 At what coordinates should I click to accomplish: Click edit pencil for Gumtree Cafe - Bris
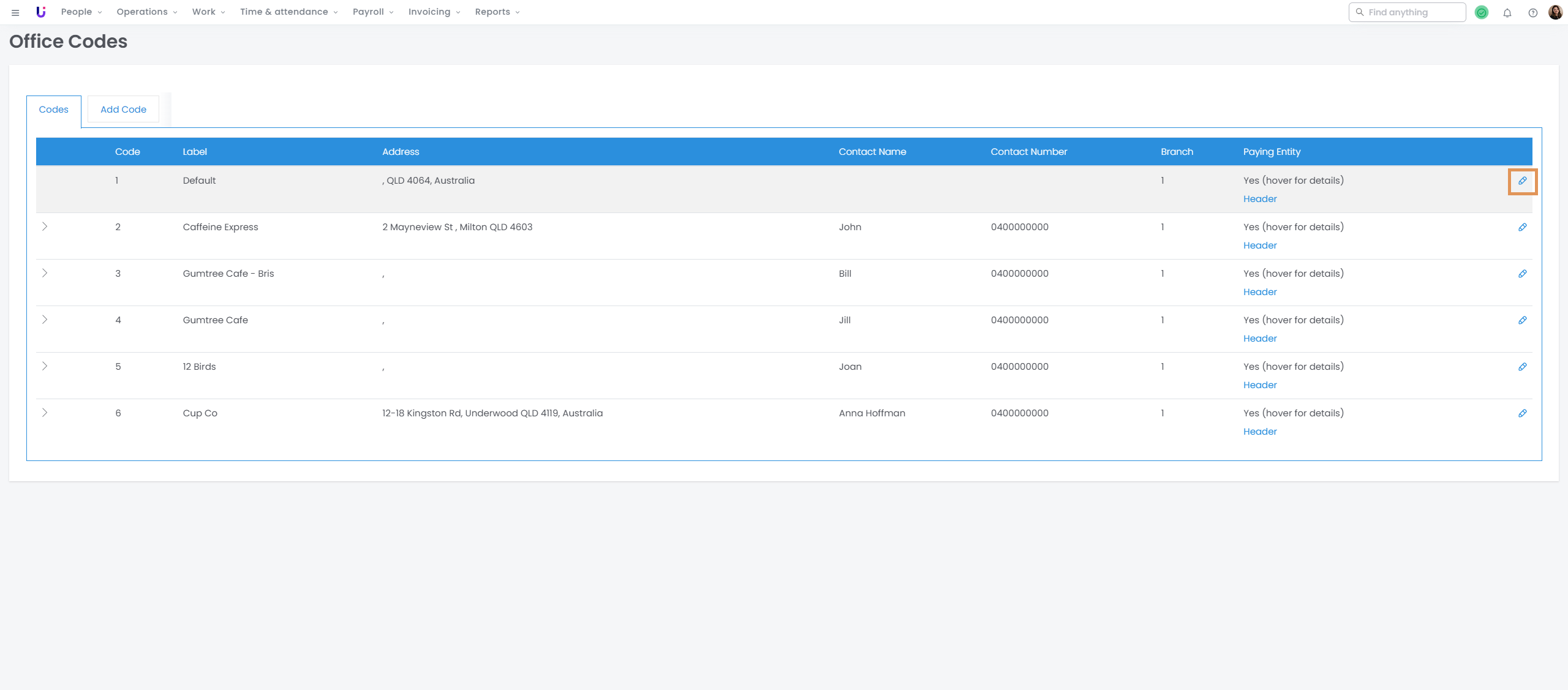[x=1522, y=274]
